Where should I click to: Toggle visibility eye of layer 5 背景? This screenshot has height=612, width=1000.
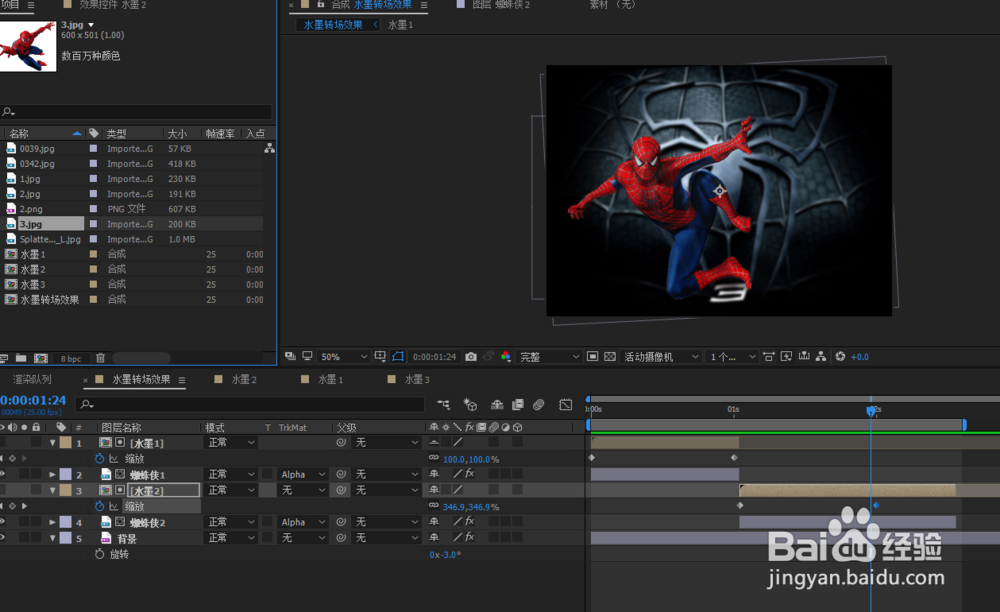[x=3, y=538]
